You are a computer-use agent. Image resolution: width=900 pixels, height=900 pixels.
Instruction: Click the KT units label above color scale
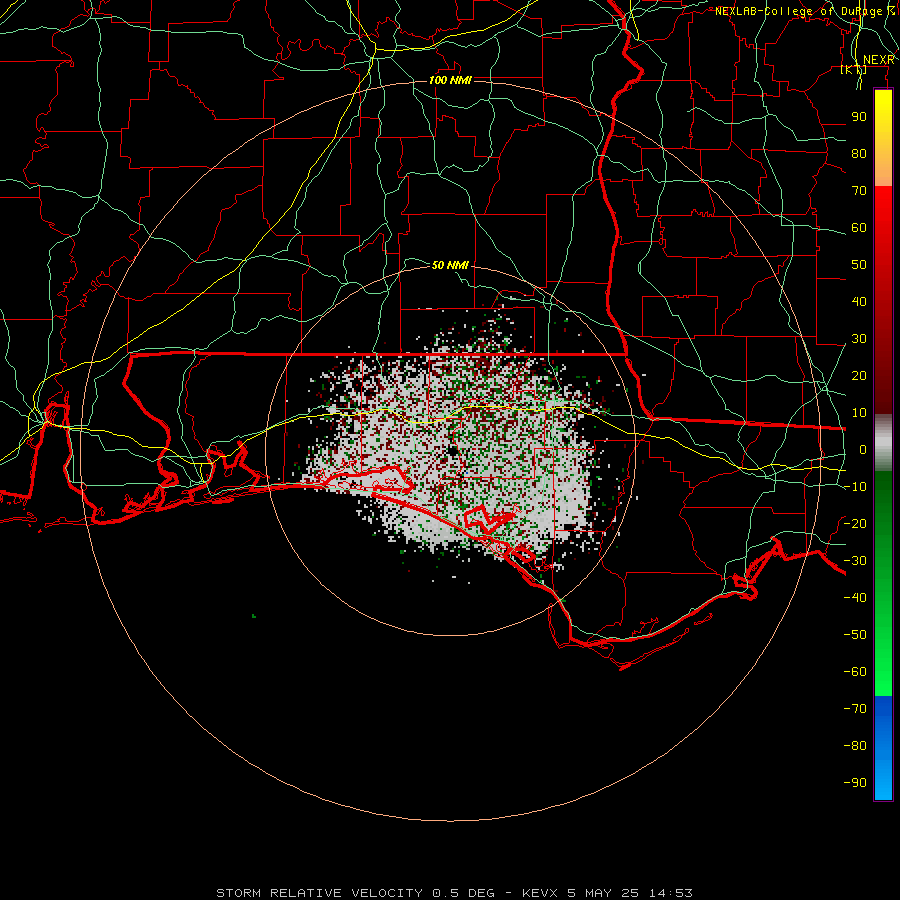click(x=853, y=70)
